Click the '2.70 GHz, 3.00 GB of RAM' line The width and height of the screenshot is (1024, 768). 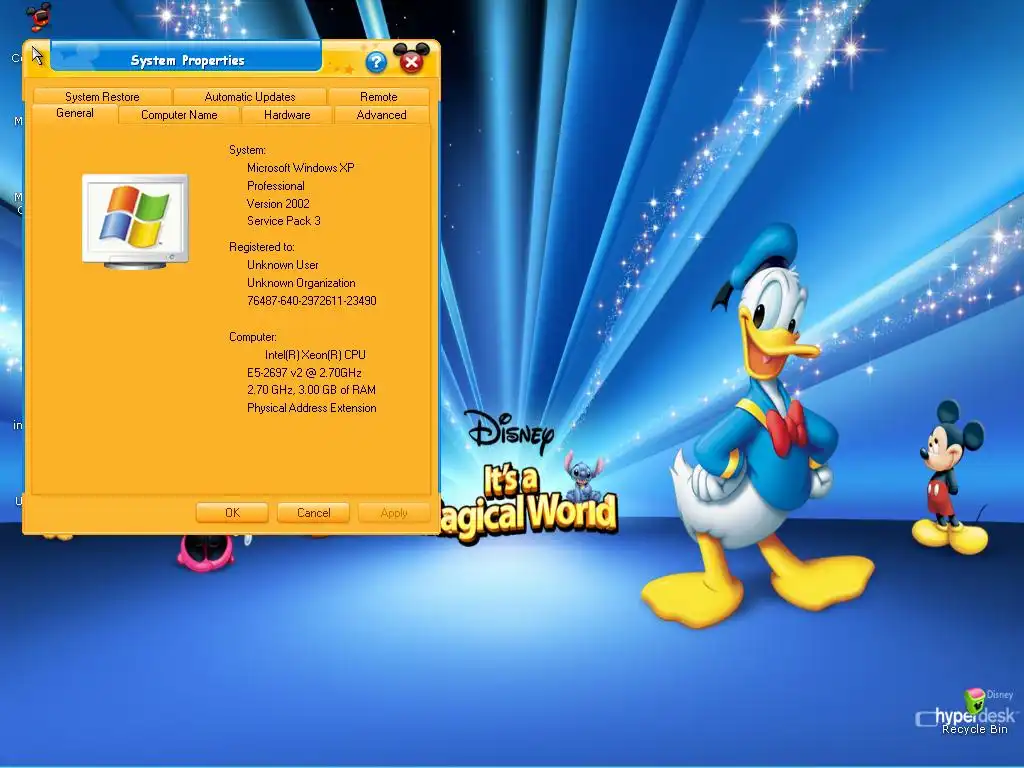click(312, 390)
